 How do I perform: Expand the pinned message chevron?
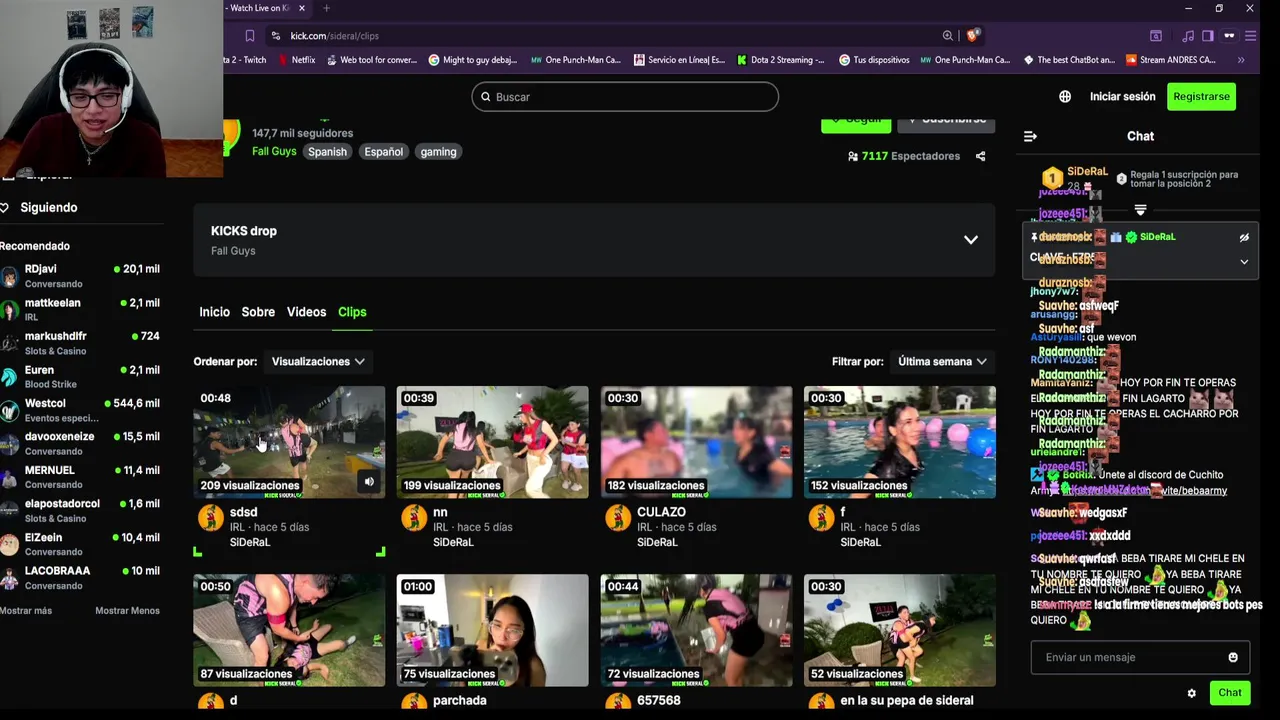pos(1244,262)
